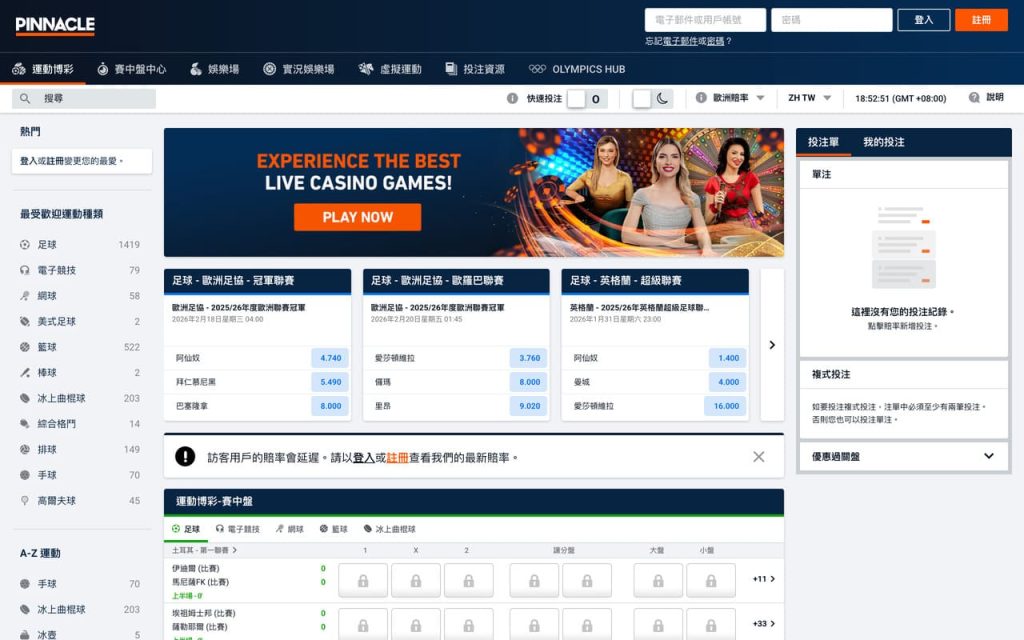1024x640 pixels.
Task: Click the 搜尋 magnifier icon
Action: [x=24, y=99]
